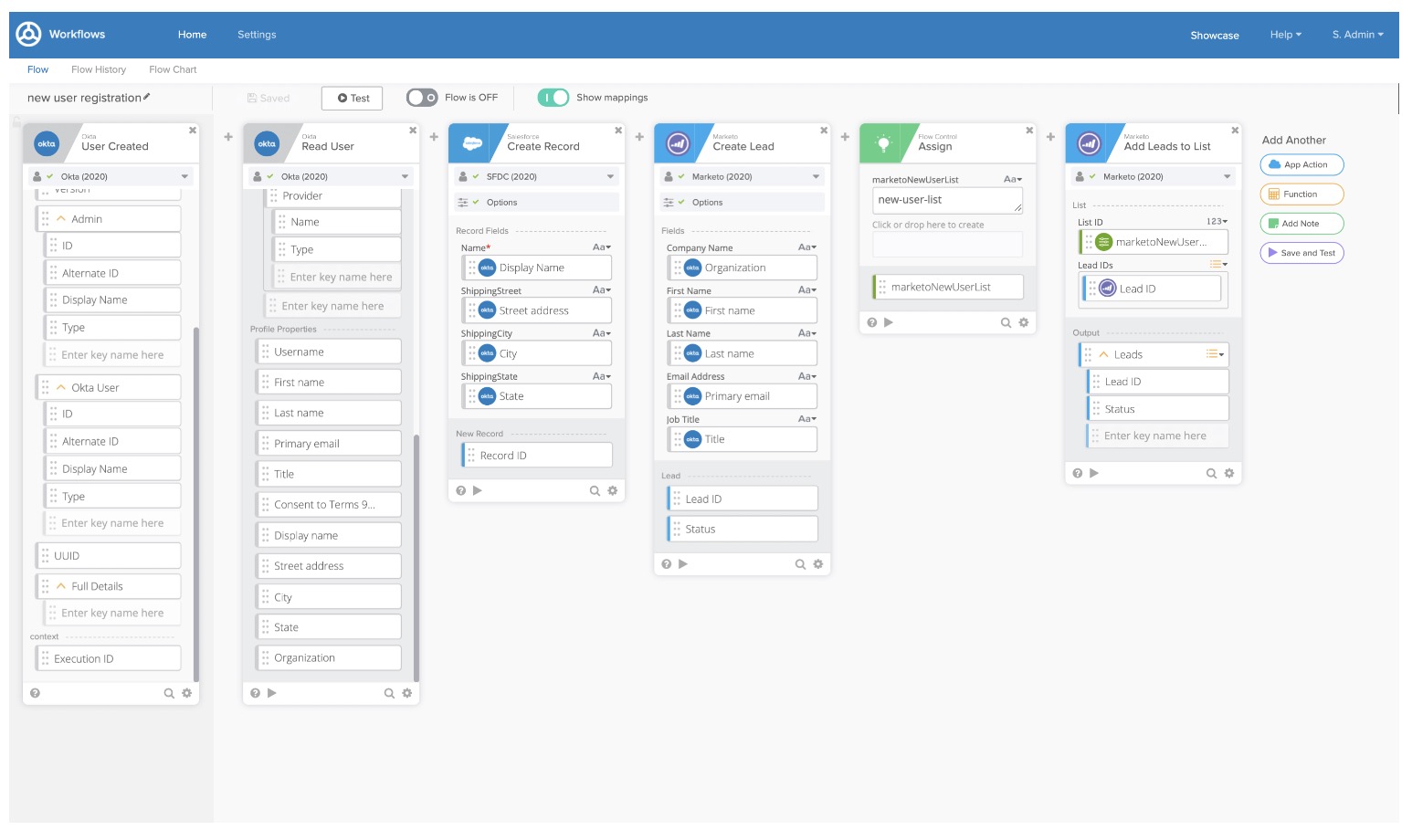This screenshot has height=840, width=1412.
Task: Click the gear icon on Assign card
Action: point(1023,322)
